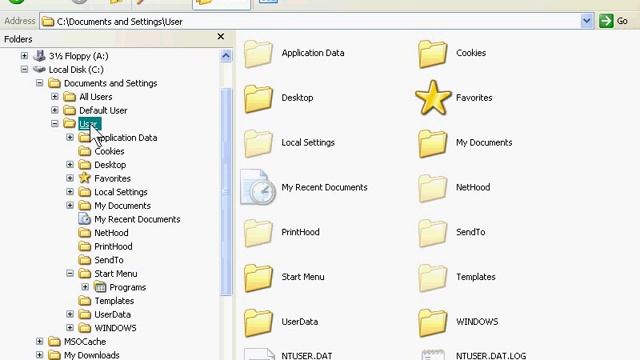Select Desktop in the folder tree

click(x=110, y=165)
